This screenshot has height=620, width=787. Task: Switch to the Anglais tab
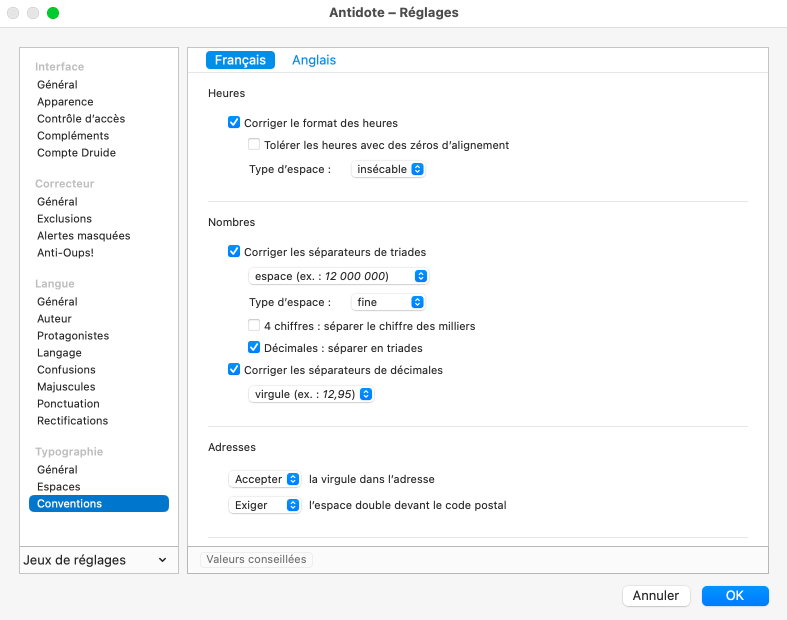coord(313,60)
